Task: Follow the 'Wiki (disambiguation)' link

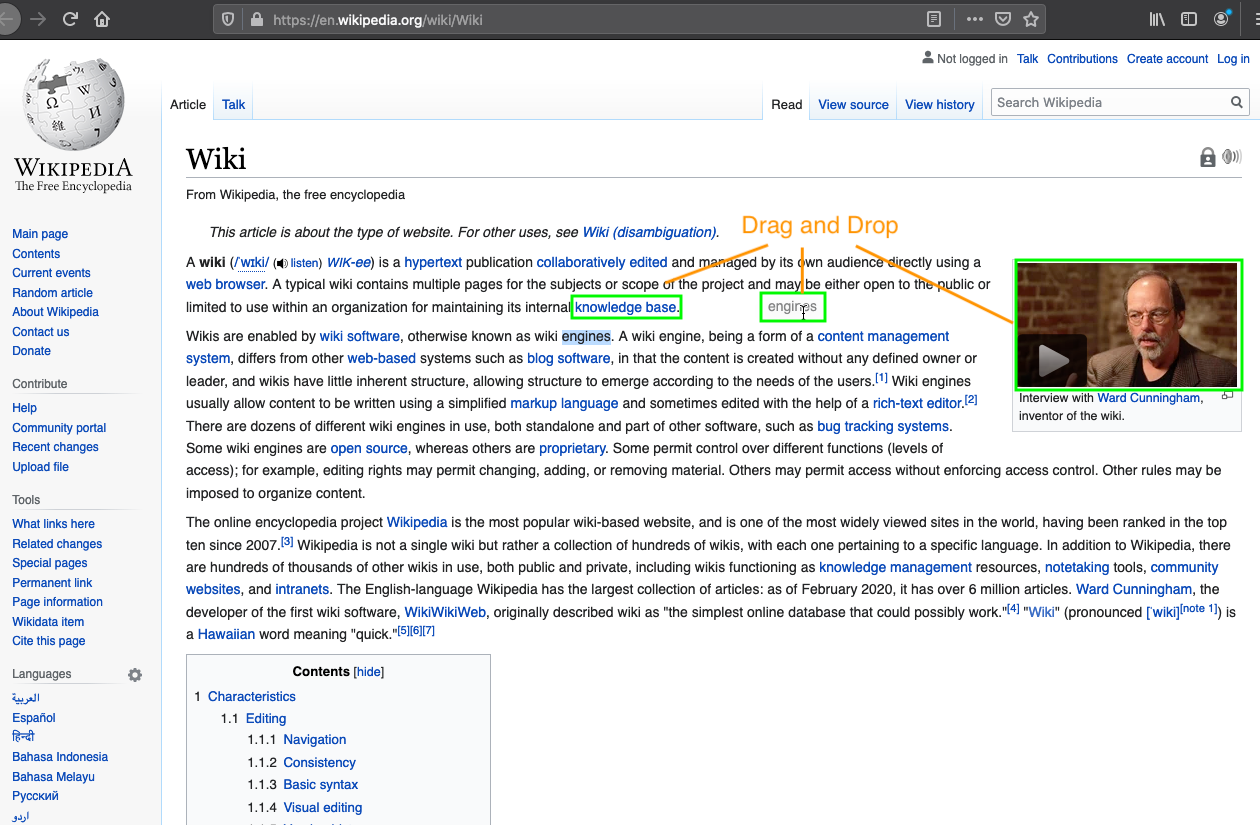Action: coord(649,232)
